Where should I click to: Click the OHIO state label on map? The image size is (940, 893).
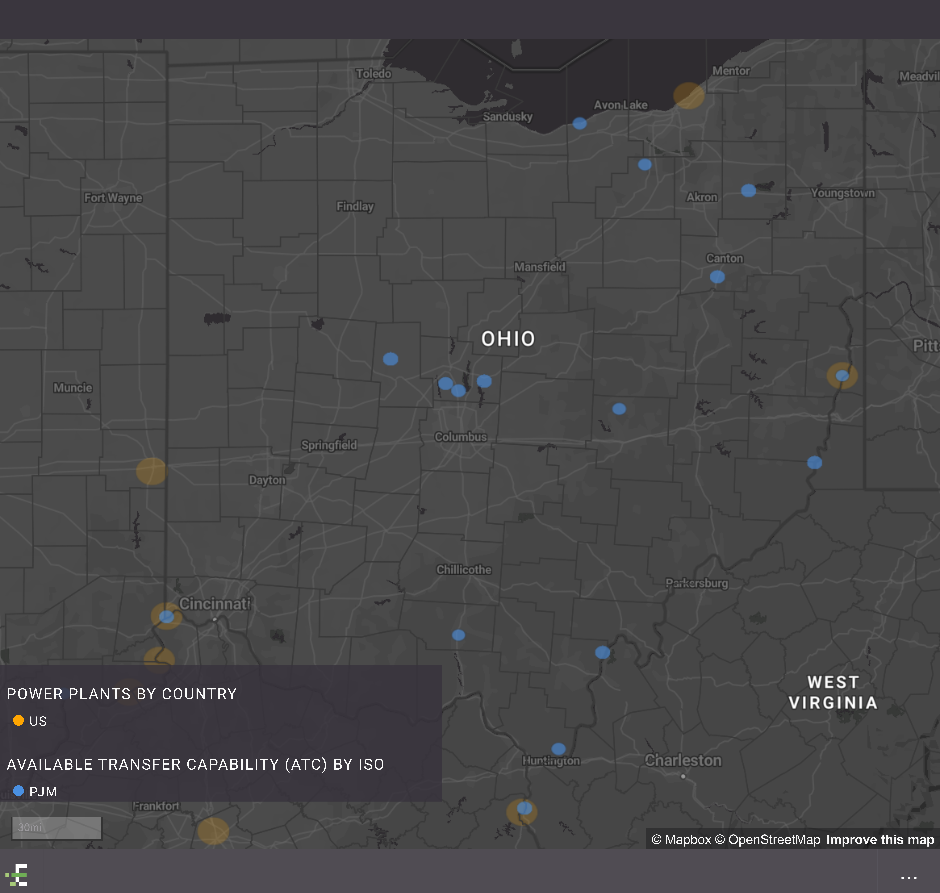point(508,339)
